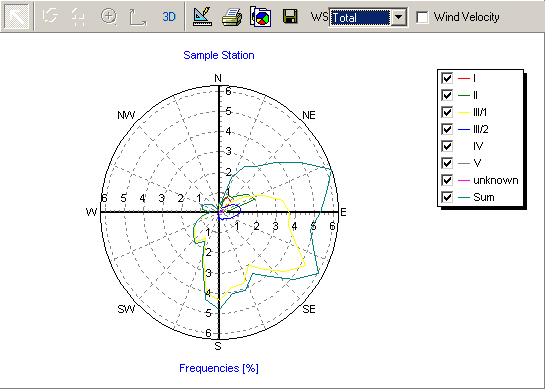Click the unknown legend label
Image resolution: width=545 pixels, height=389 pixels.
tap(496, 180)
